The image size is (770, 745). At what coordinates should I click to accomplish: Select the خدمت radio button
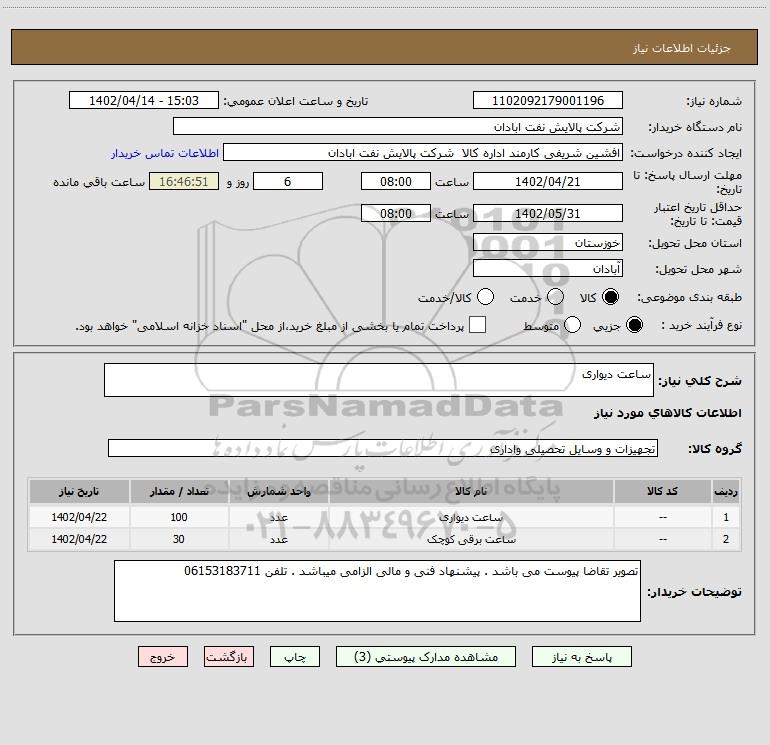555,297
